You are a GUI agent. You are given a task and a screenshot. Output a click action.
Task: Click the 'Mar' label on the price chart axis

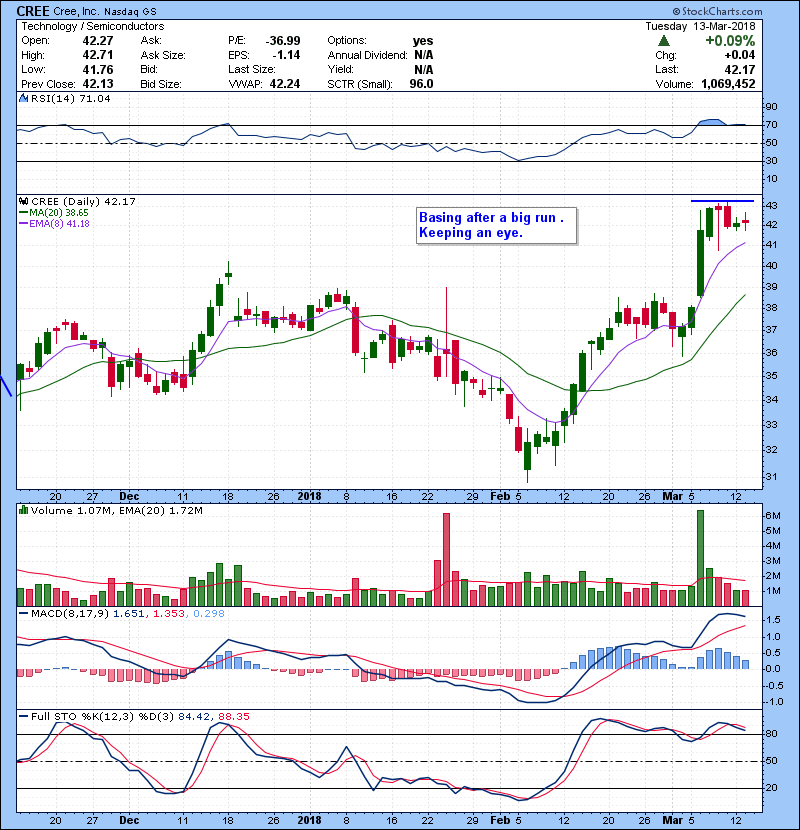point(673,496)
